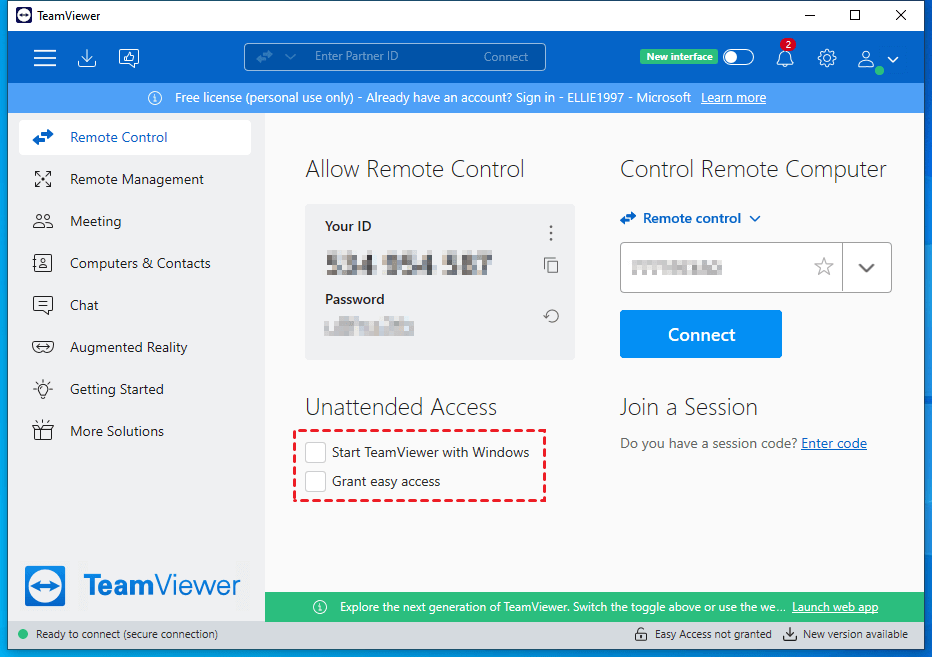
Task: Click the Enter code link
Action: [834, 443]
